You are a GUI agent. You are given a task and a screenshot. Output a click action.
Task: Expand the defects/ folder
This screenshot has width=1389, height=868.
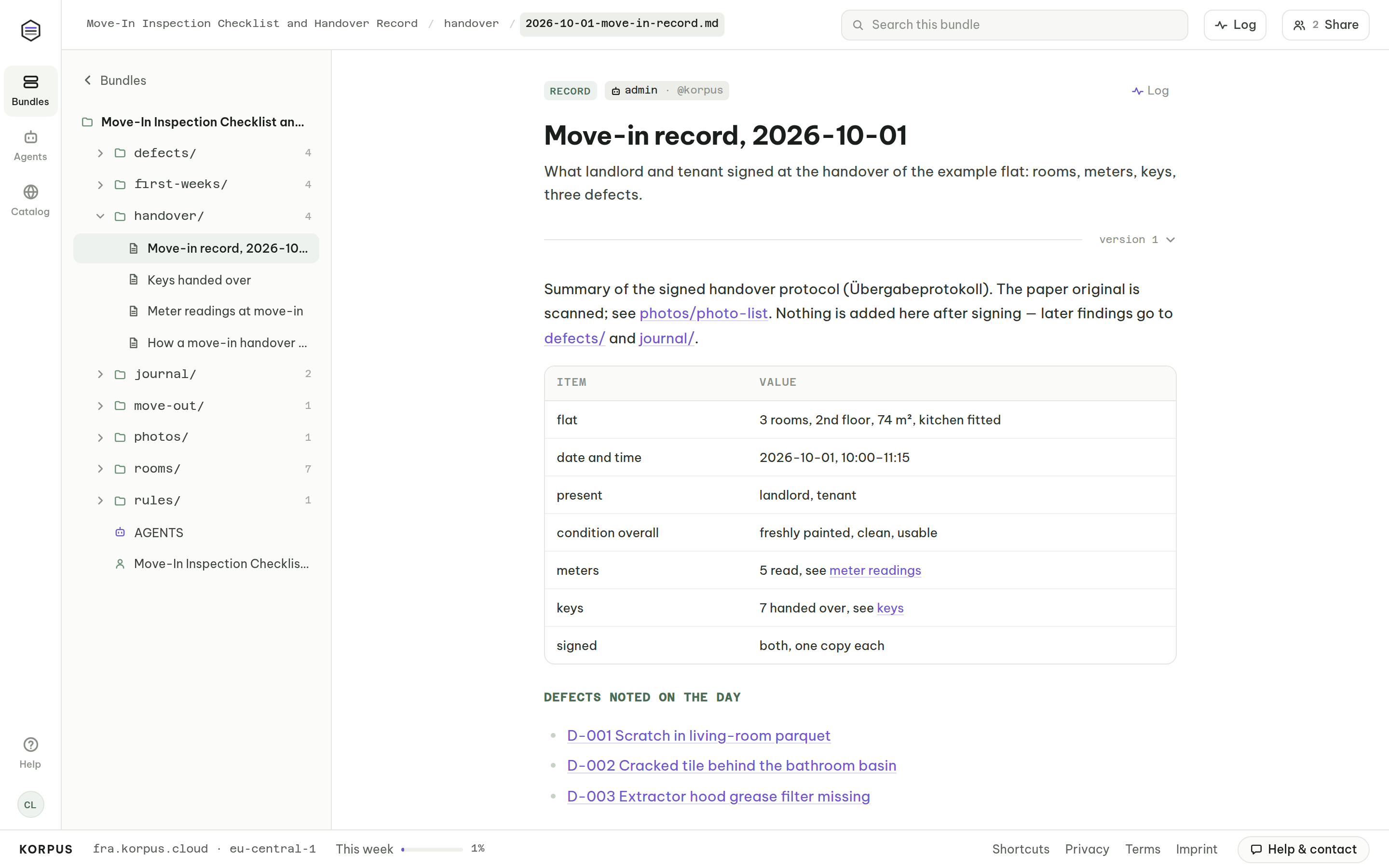[x=100, y=153]
